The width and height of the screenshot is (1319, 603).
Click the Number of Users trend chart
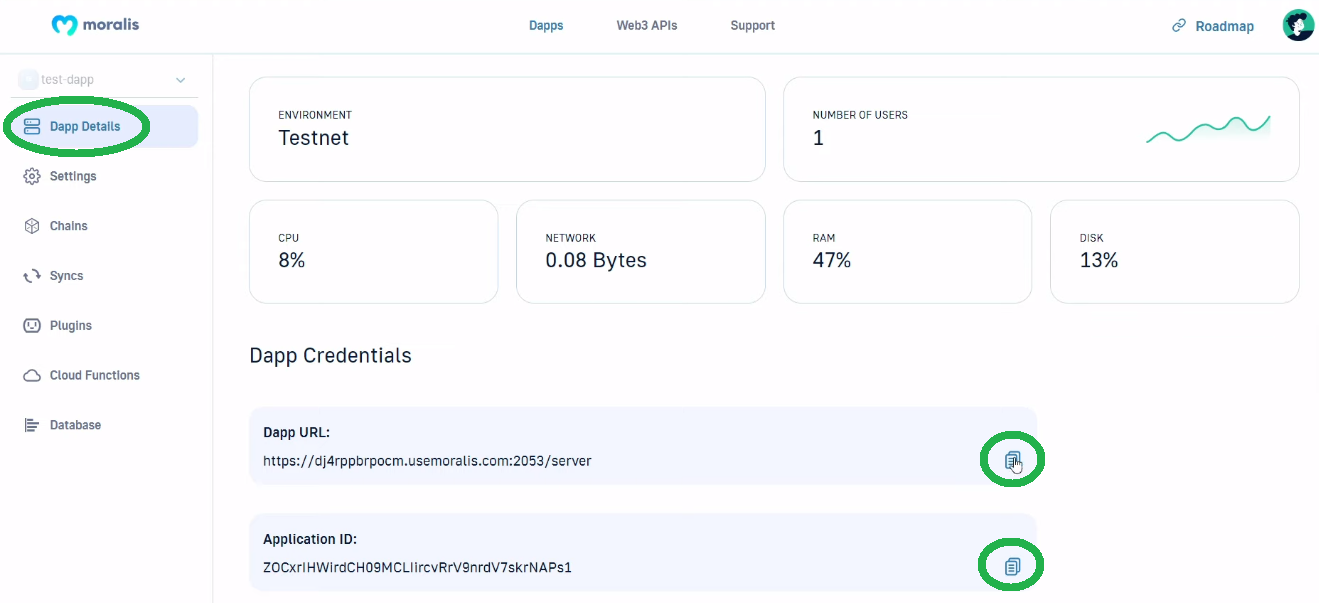point(1208,130)
